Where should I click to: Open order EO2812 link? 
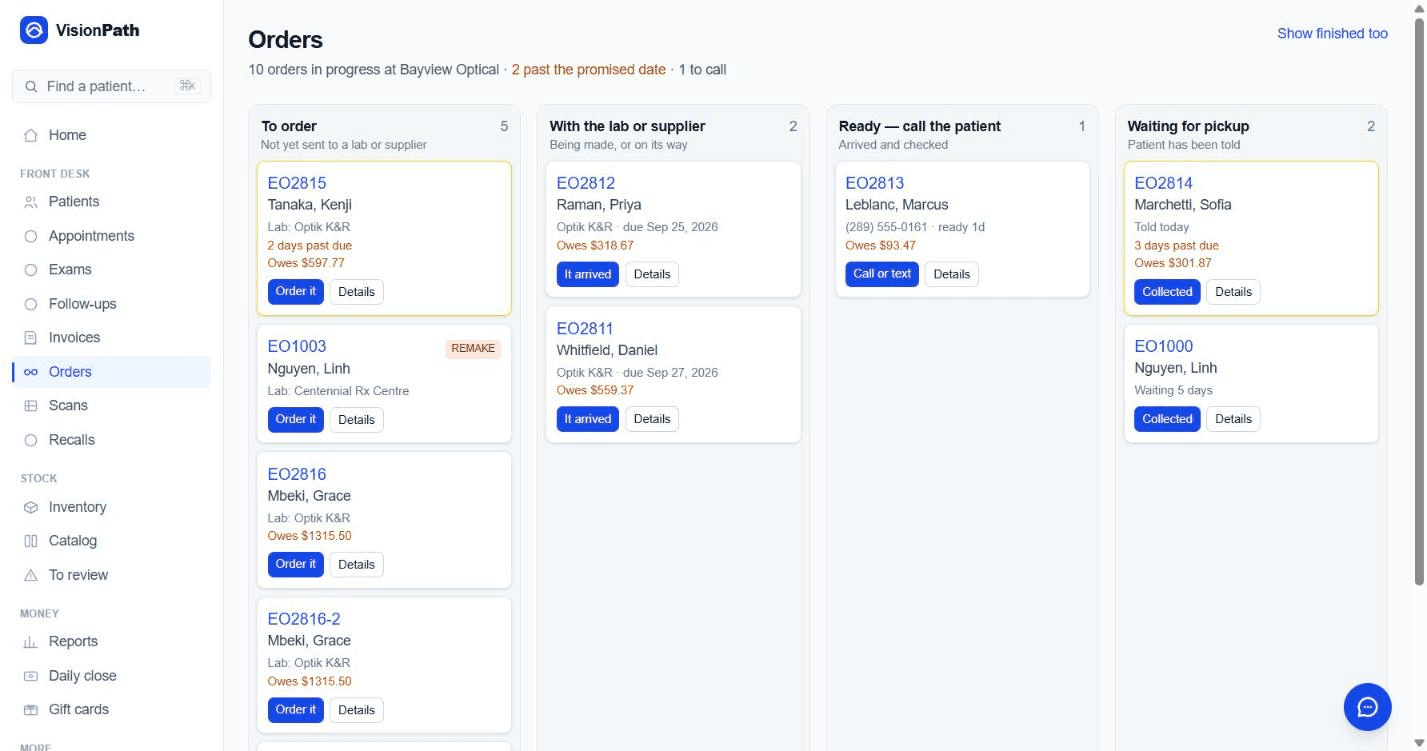tap(586, 183)
